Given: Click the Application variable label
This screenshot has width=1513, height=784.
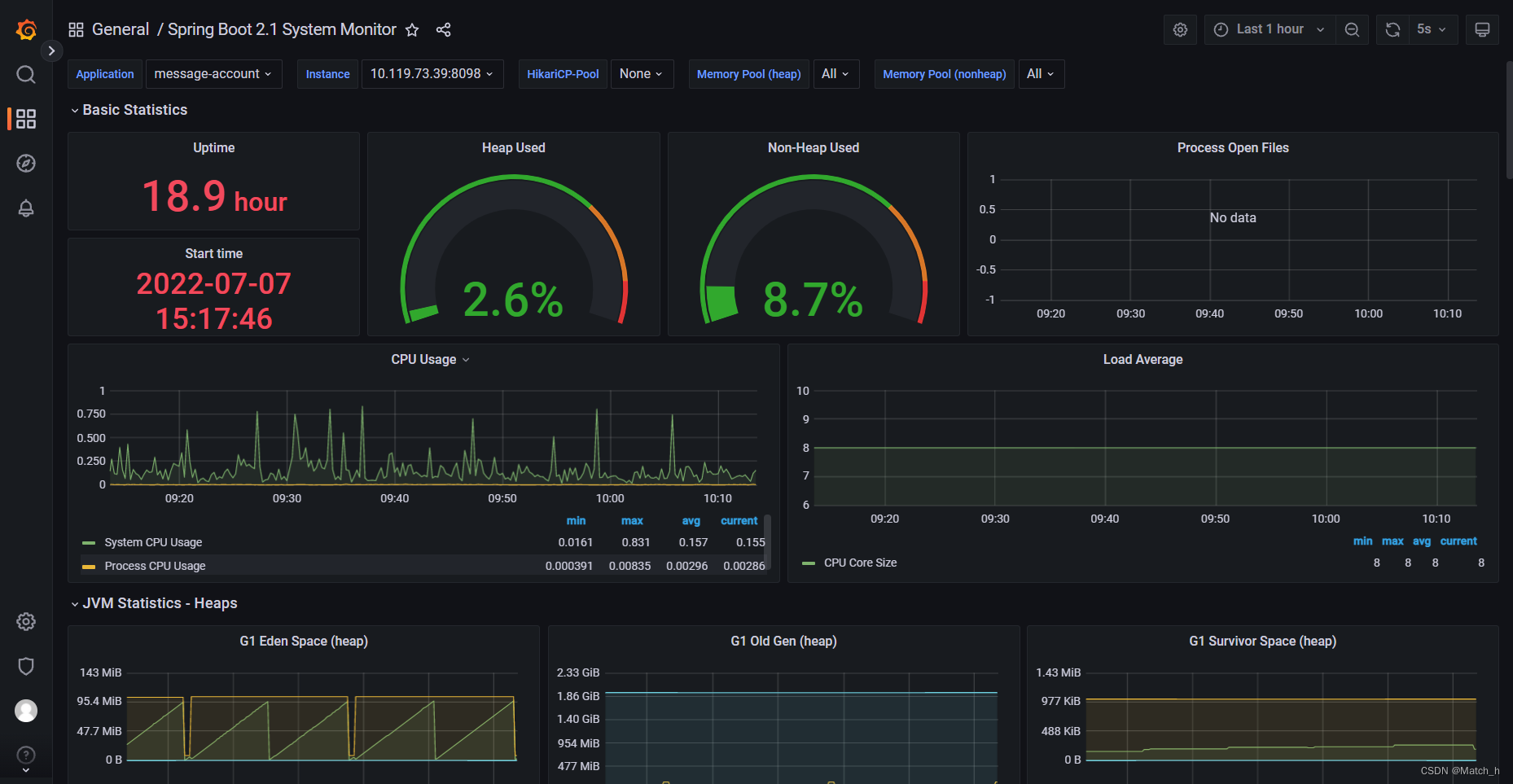Looking at the screenshot, I should (x=105, y=74).
